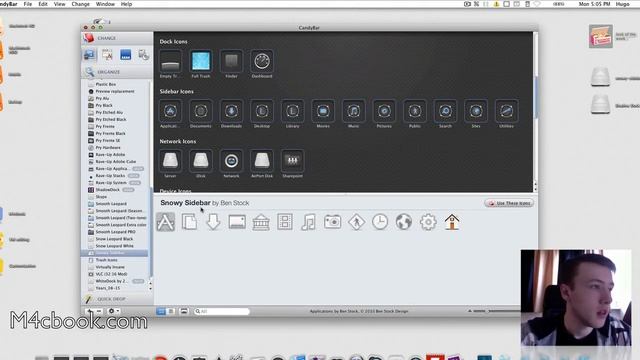Click the Snowy Sidebar public sign icon
This screenshot has height=360, width=640.
pos(356,222)
